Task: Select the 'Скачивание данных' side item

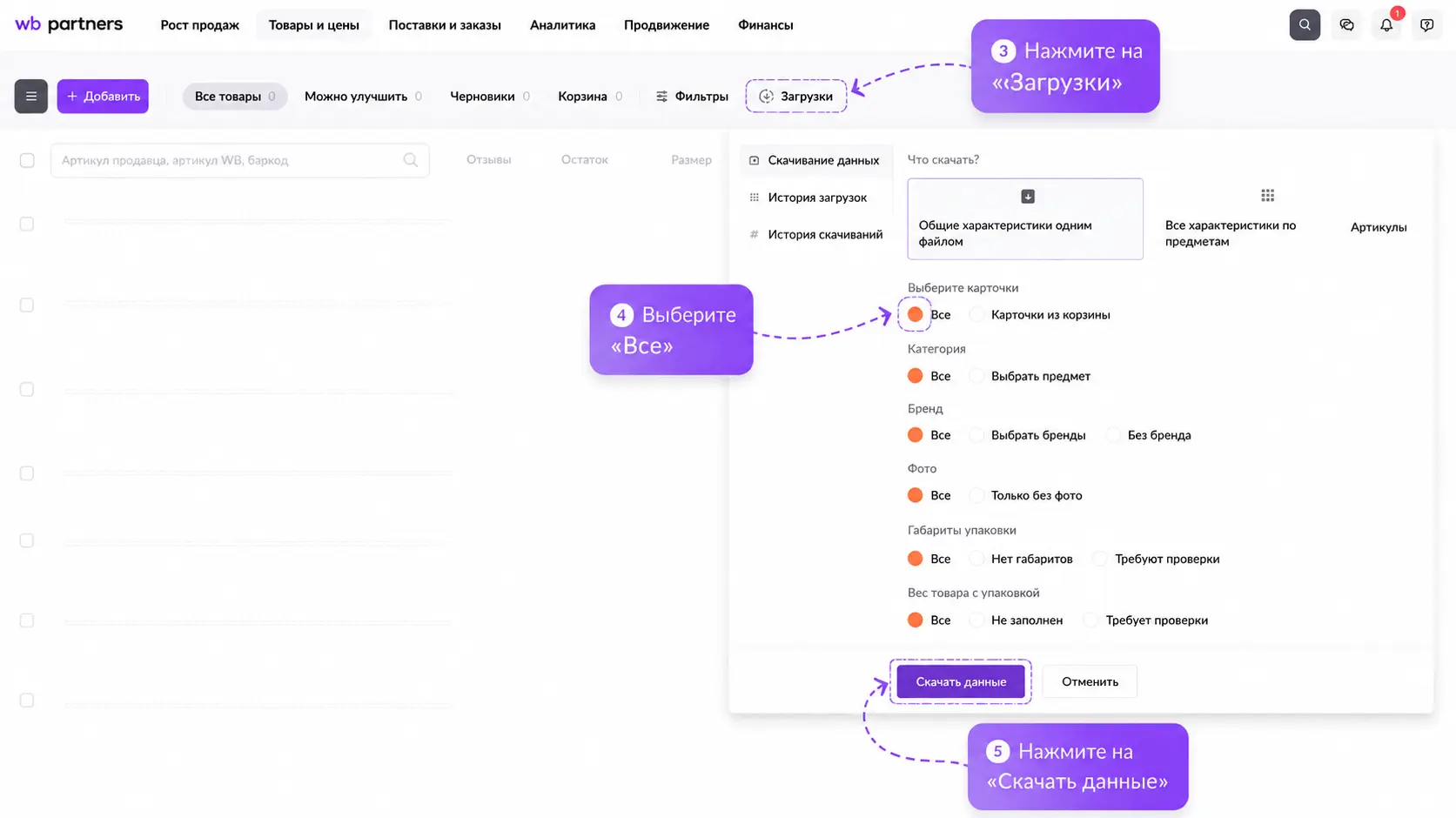Action: pyautogui.click(x=815, y=160)
